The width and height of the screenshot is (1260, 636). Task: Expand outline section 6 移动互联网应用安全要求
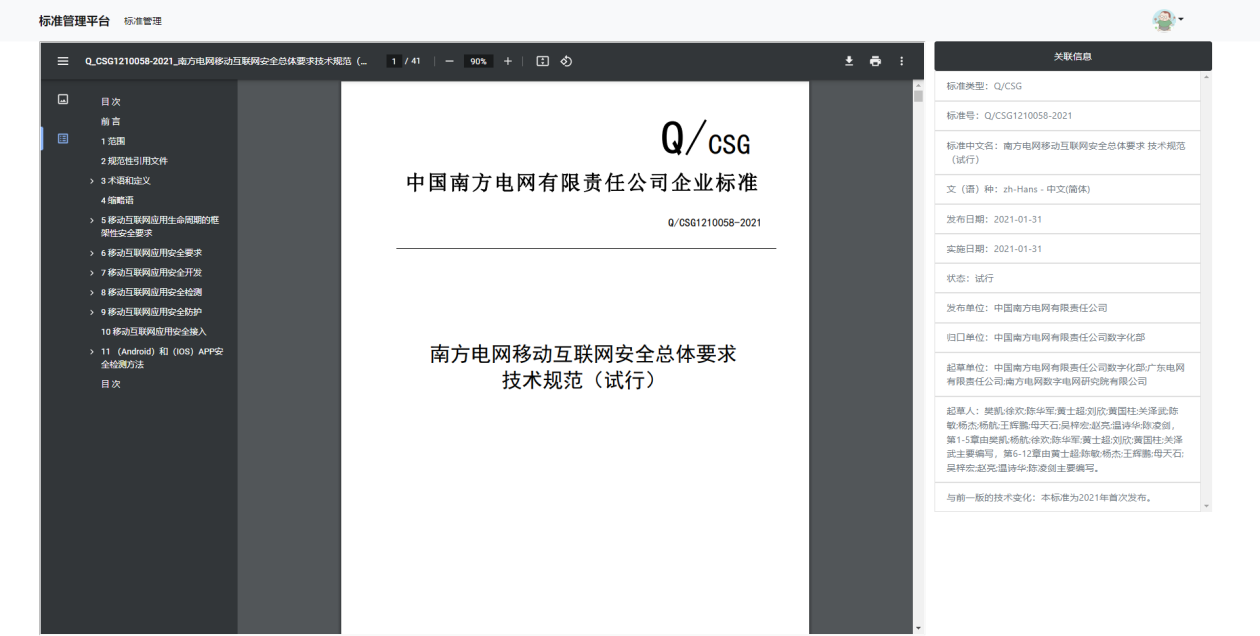pos(91,253)
